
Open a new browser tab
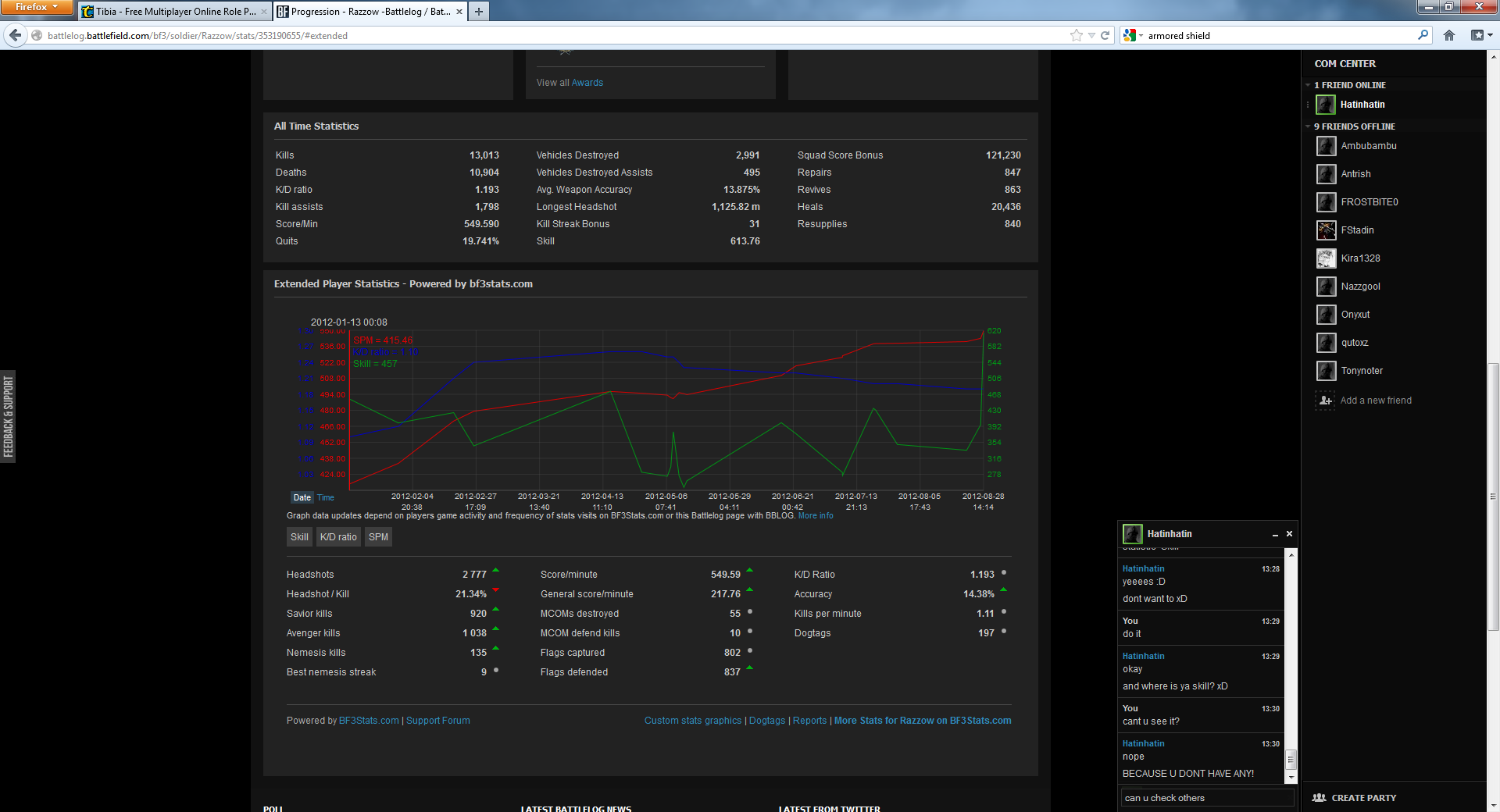pyautogui.click(x=479, y=11)
